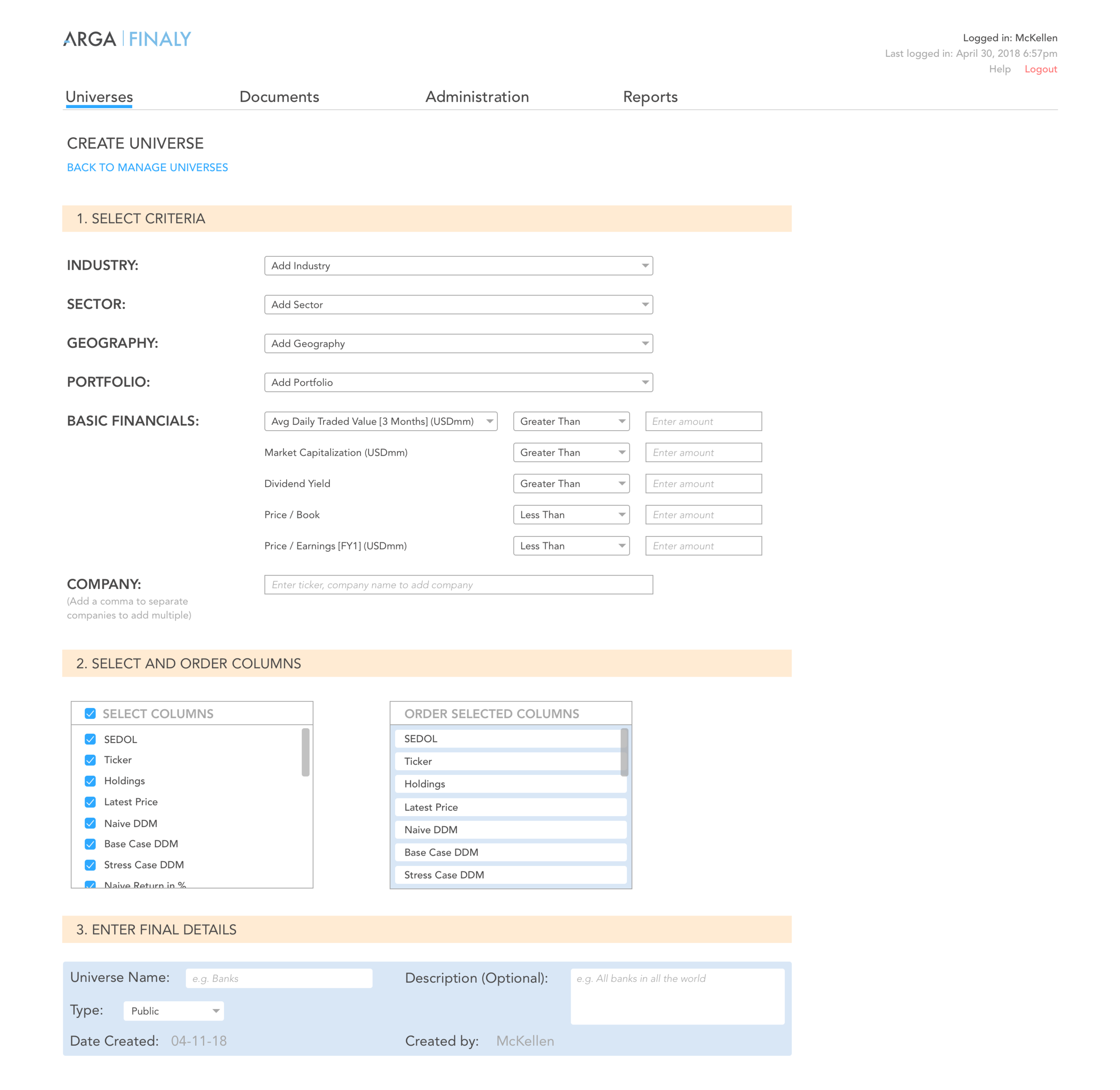Open the Add Portfolio dropdown
This screenshot has height=1090, width=1120.
(x=458, y=382)
